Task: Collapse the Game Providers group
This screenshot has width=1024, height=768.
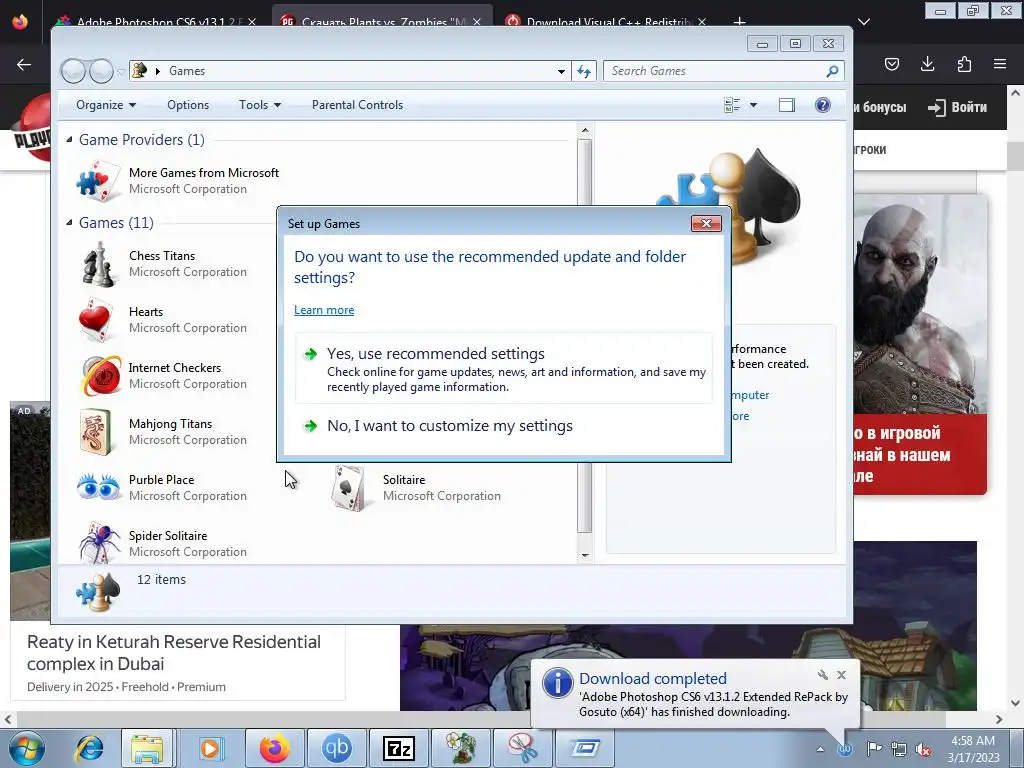Action: tap(69, 139)
